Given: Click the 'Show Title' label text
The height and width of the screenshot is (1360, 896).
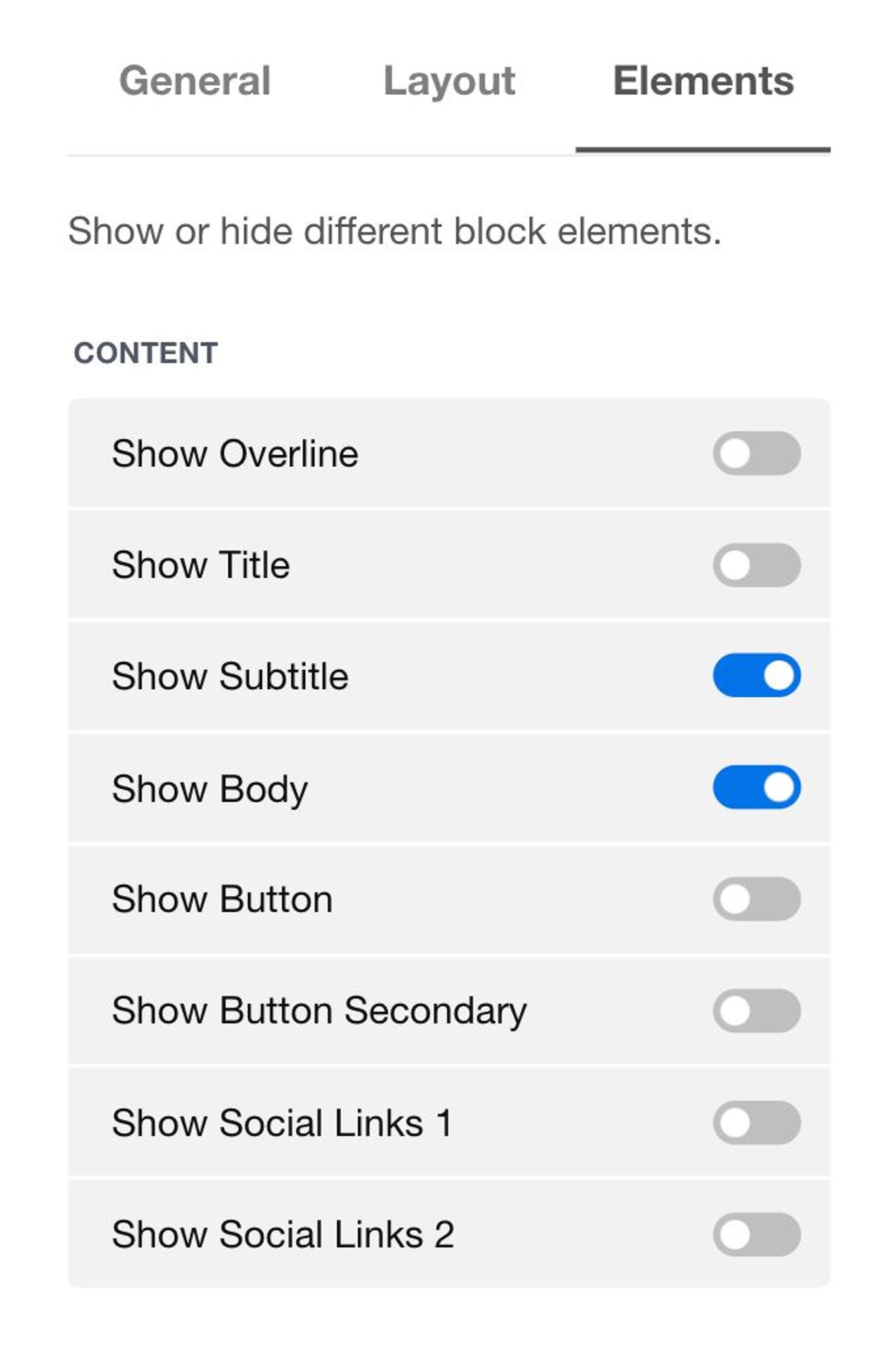Looking at the screenshot, I should [x=201, y=565].
